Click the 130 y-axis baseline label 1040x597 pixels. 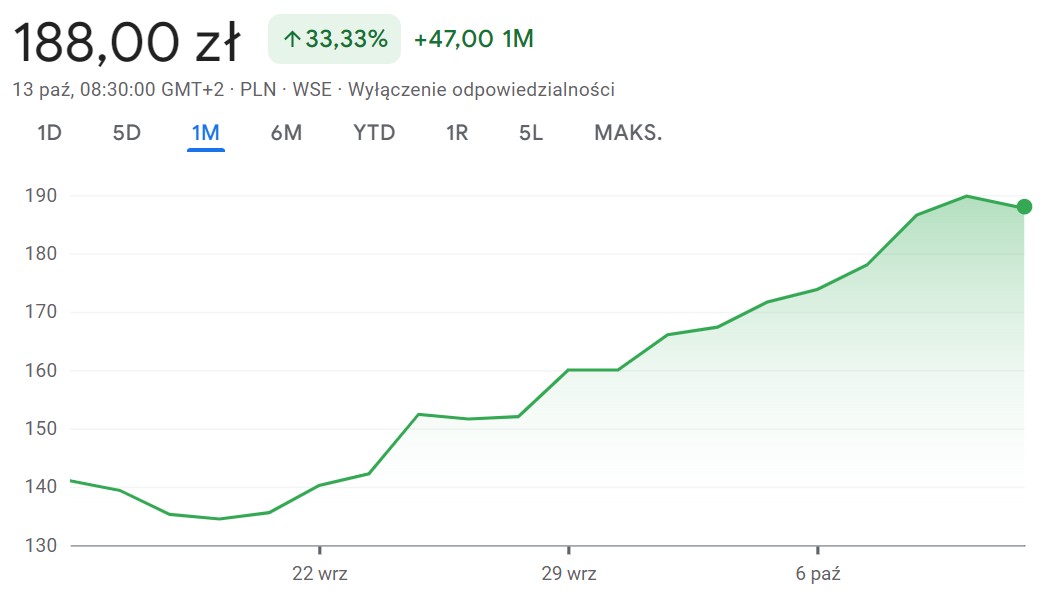(41, 546)
